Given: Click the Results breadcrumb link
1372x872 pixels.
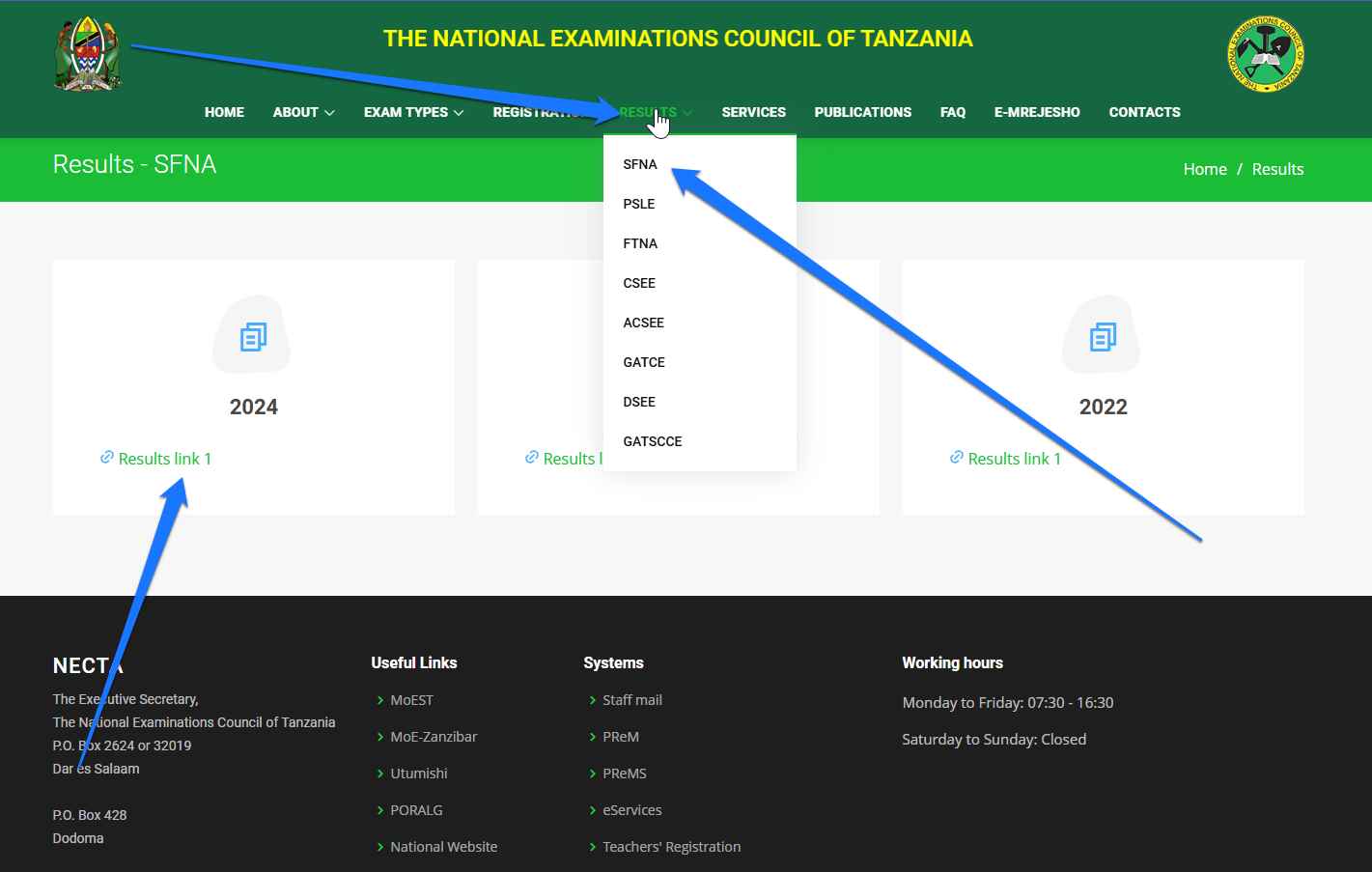Looking at the screenshot, I should [x=1277, y=169].
